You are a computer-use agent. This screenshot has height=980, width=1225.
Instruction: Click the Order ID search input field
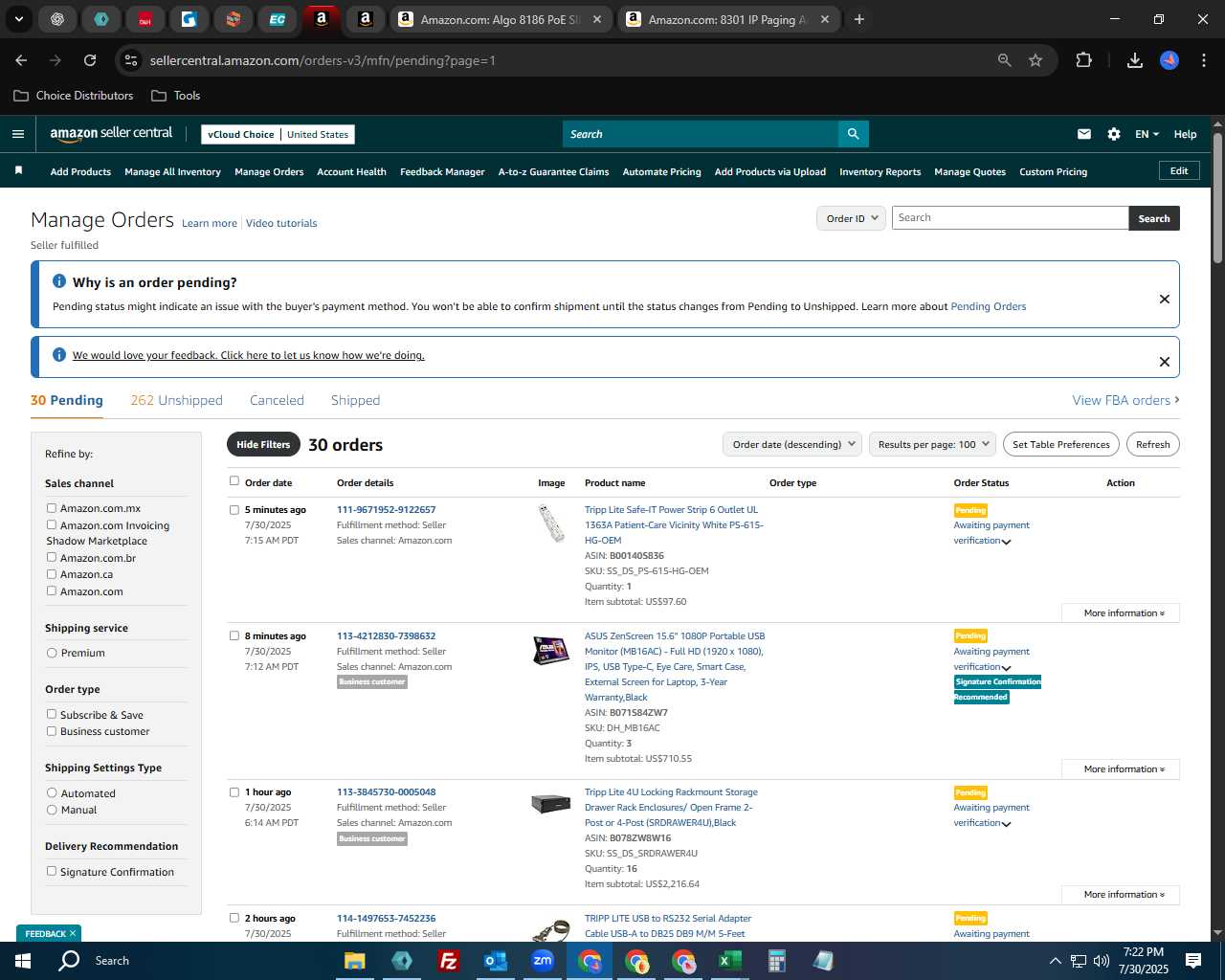[1010, 218]
